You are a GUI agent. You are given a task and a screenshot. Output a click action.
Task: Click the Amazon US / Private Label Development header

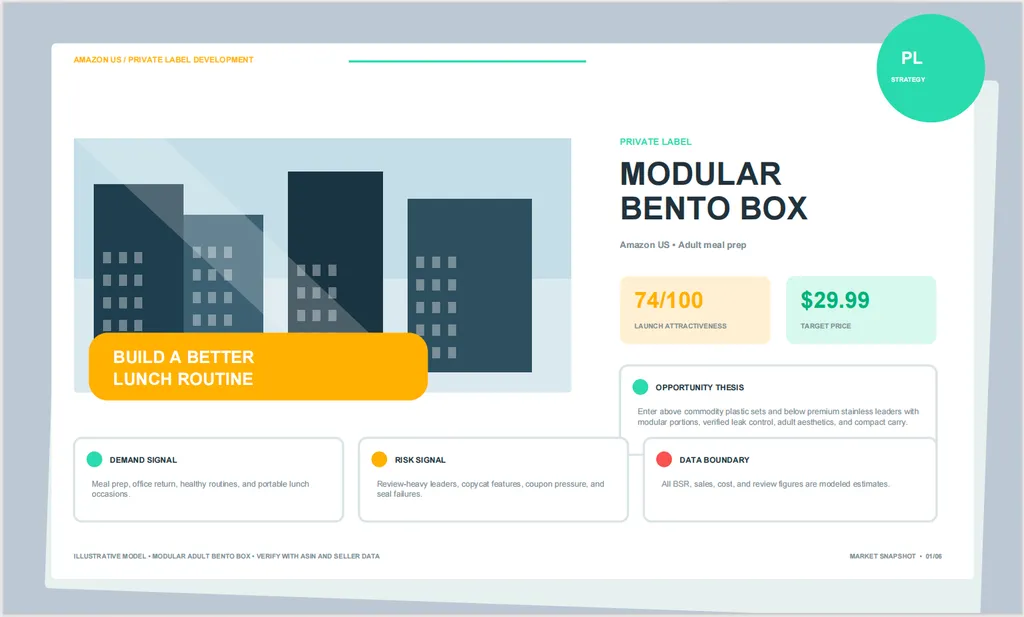tap(163, 59)
